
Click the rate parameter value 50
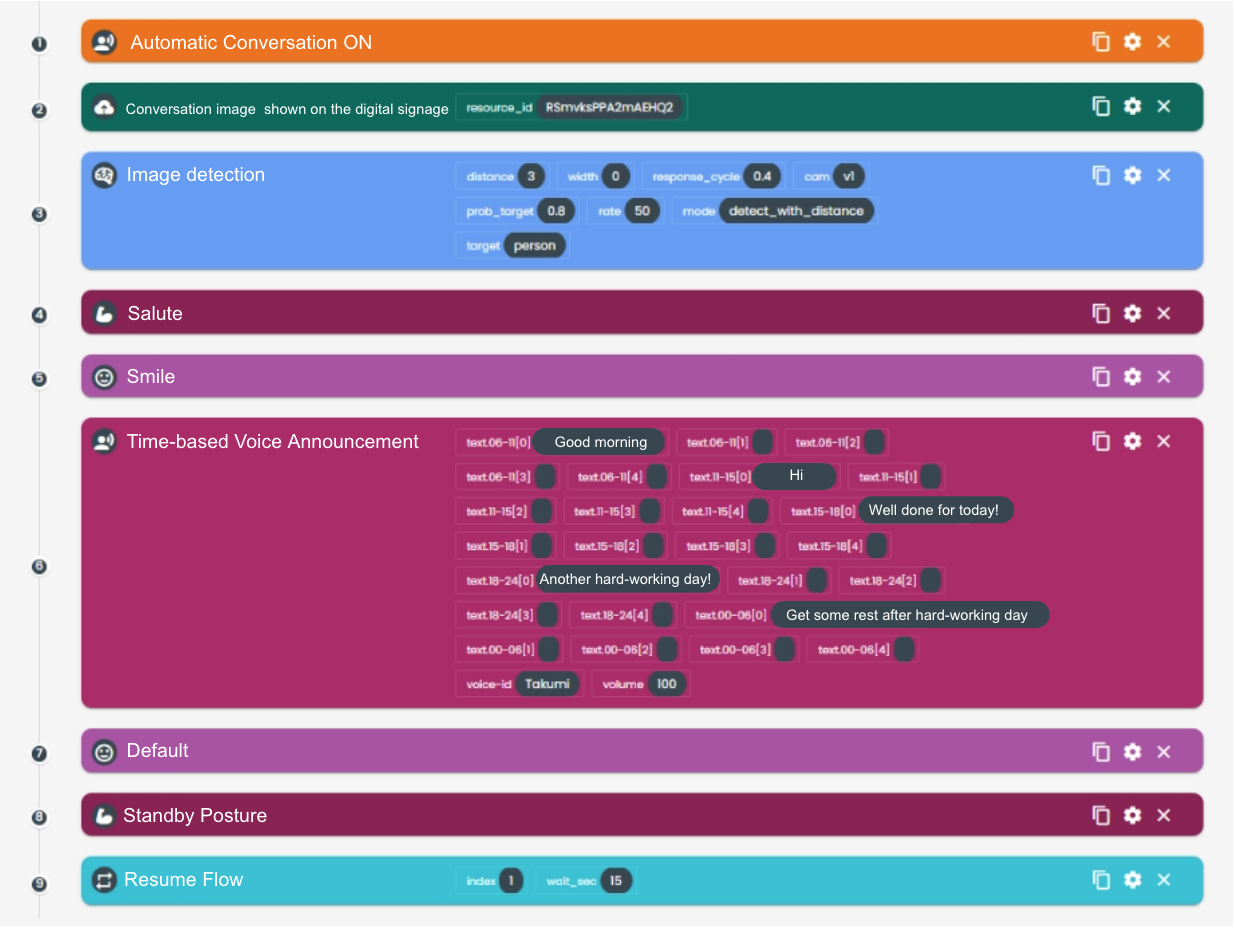642,211
